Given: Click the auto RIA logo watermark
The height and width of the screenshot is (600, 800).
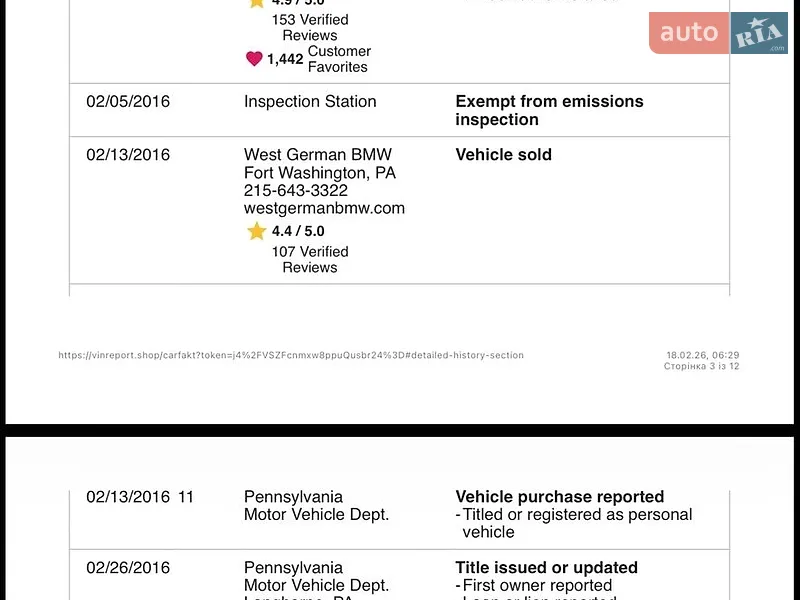Looking at the screenshot, I should pyautogui.click(x=718, y=33).
